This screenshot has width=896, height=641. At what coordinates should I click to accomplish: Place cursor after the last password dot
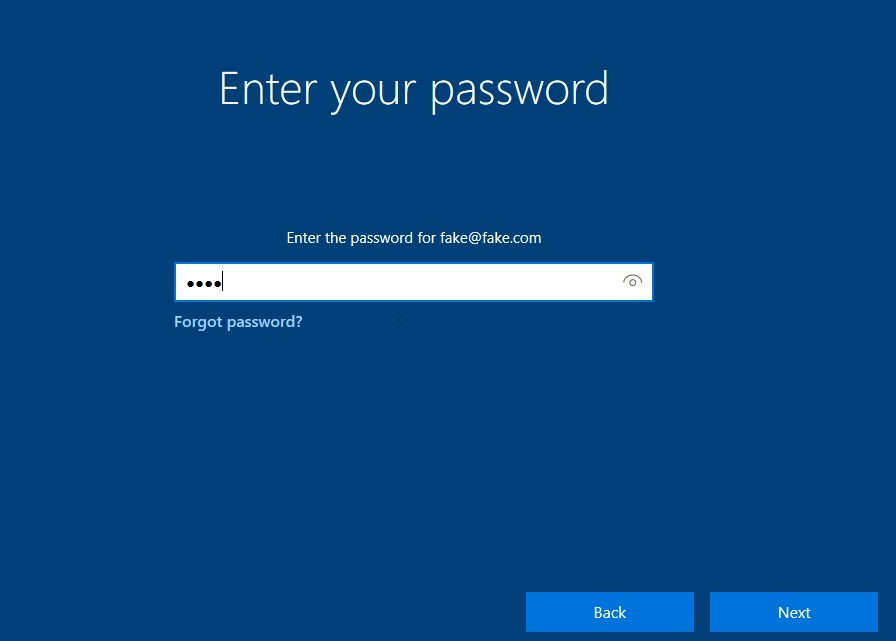point(223,282)
